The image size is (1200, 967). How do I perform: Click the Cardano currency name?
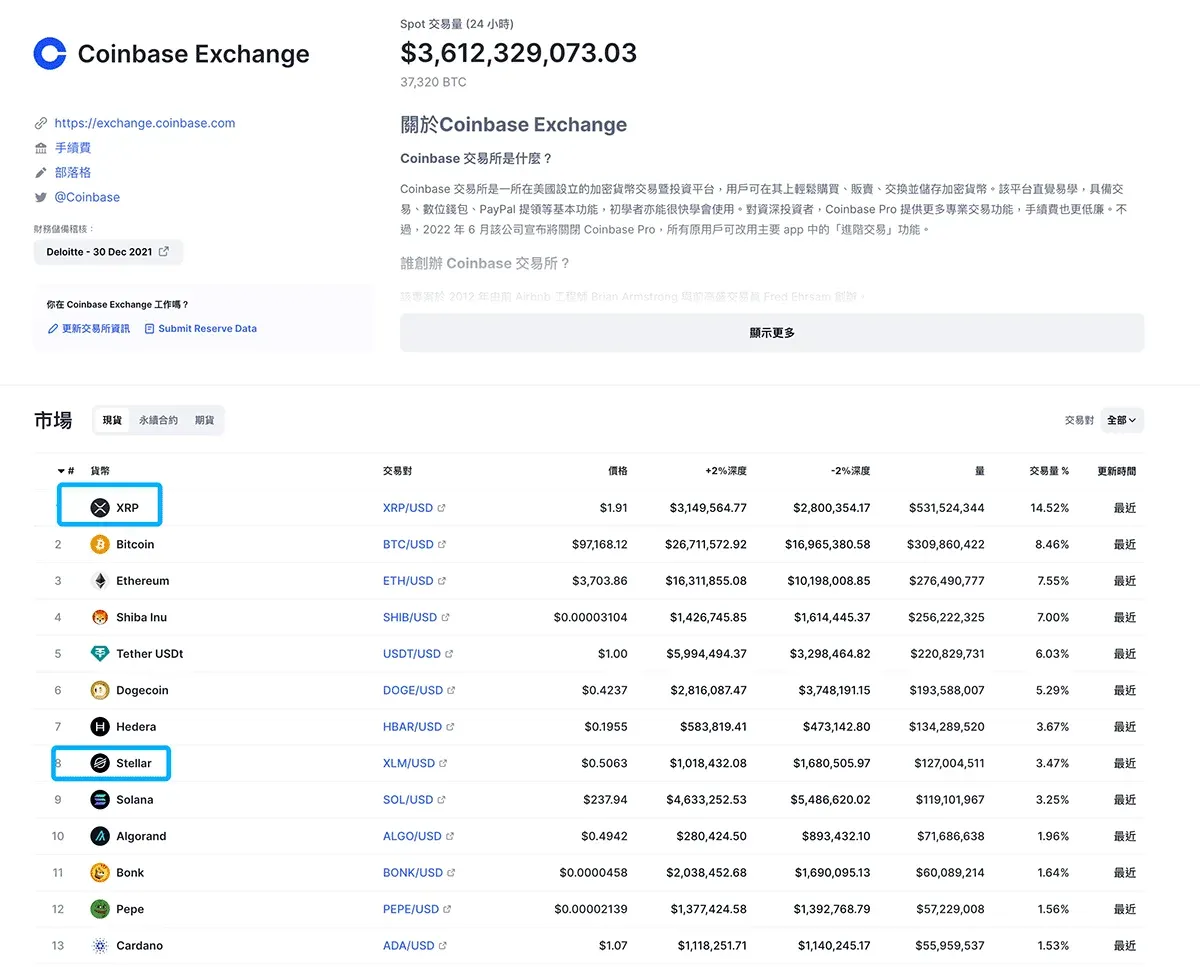click(139, 946)
